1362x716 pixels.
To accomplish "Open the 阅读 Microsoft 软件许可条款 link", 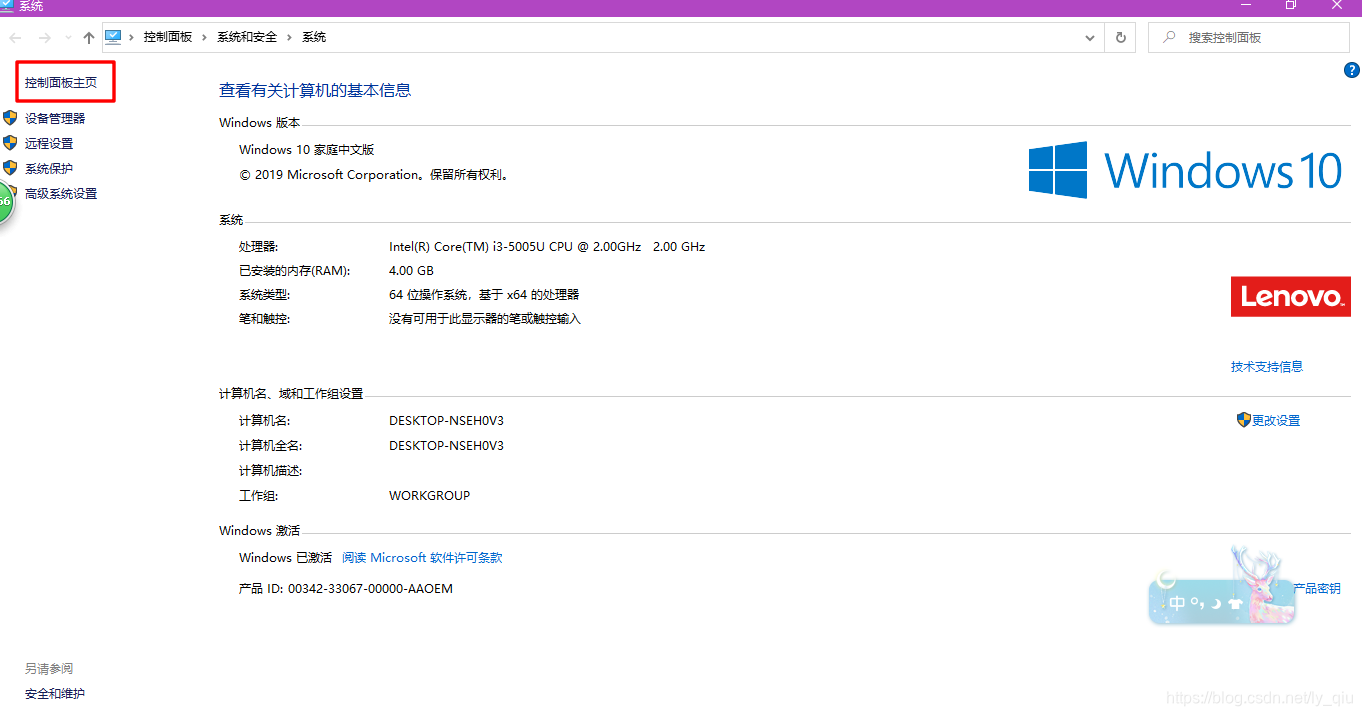I will (x=422, y=558).
